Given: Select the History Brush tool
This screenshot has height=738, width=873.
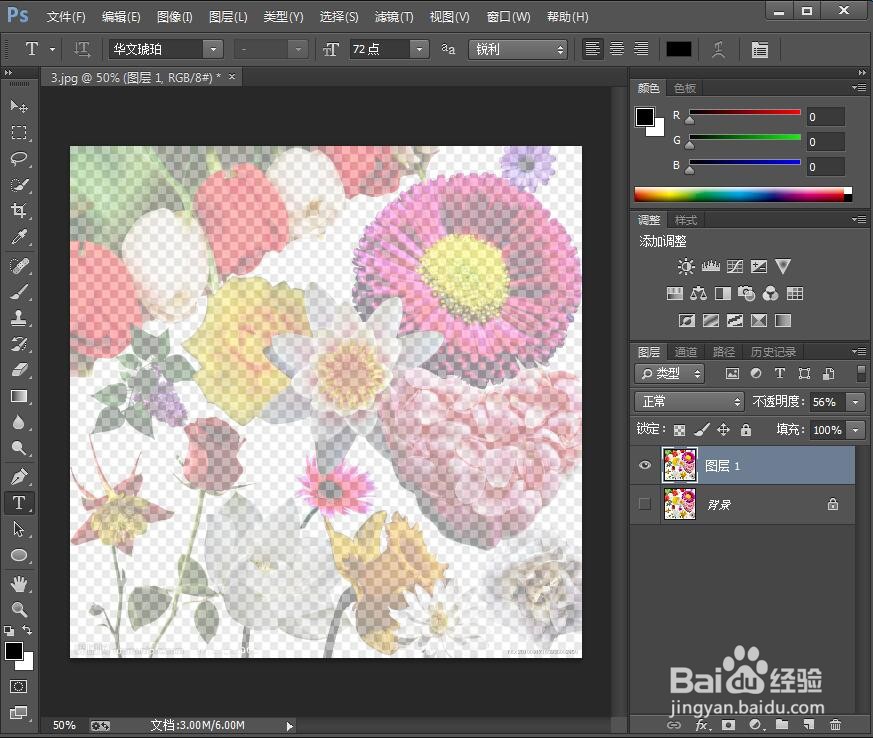Looking at the screenshot, I should coord(18,344).
